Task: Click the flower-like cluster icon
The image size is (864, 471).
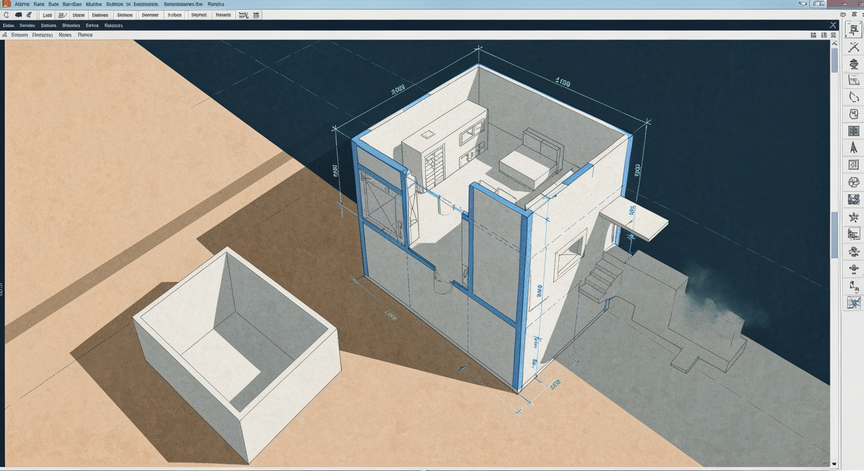Action: (854, 251)
